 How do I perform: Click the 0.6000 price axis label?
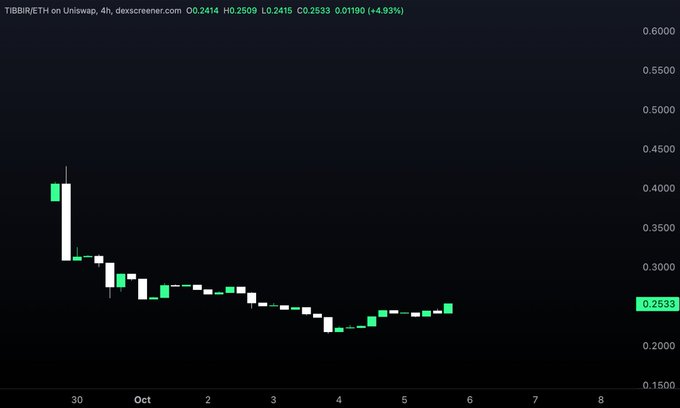(x=659, y=31)
